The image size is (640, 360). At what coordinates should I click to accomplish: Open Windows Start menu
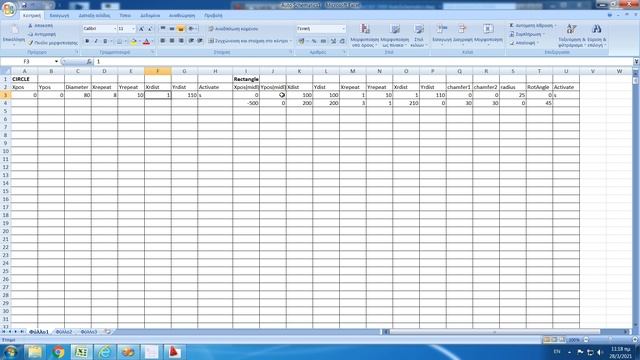[10, 352]
